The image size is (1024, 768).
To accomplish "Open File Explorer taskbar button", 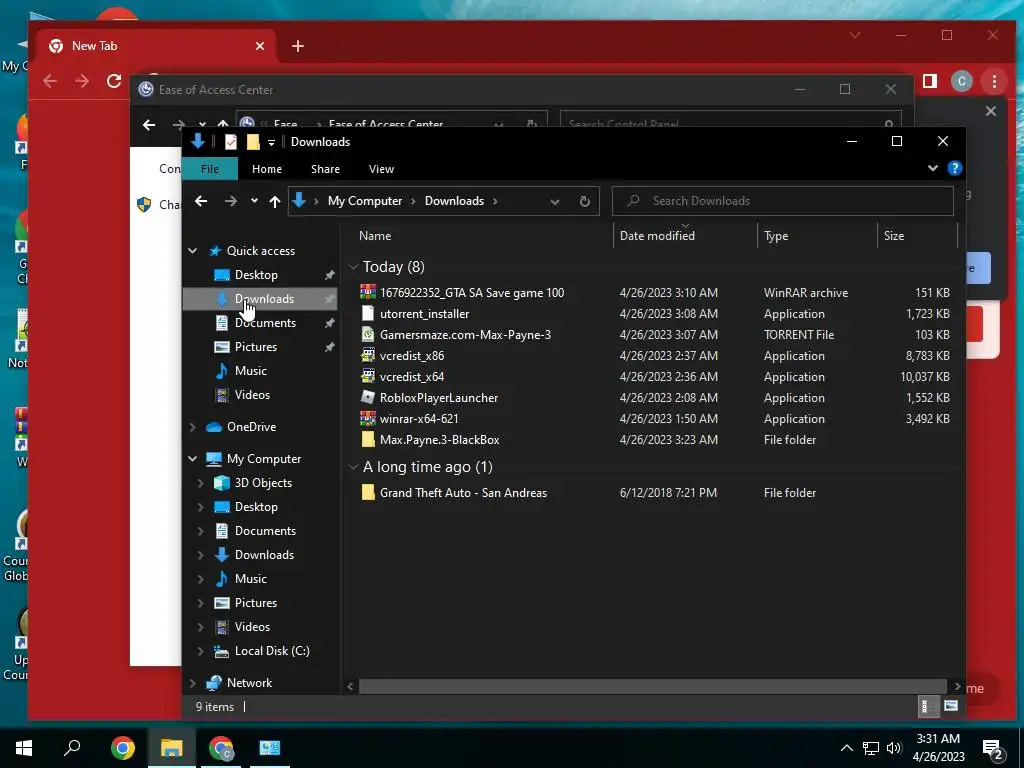I will (x=171, y=748).
